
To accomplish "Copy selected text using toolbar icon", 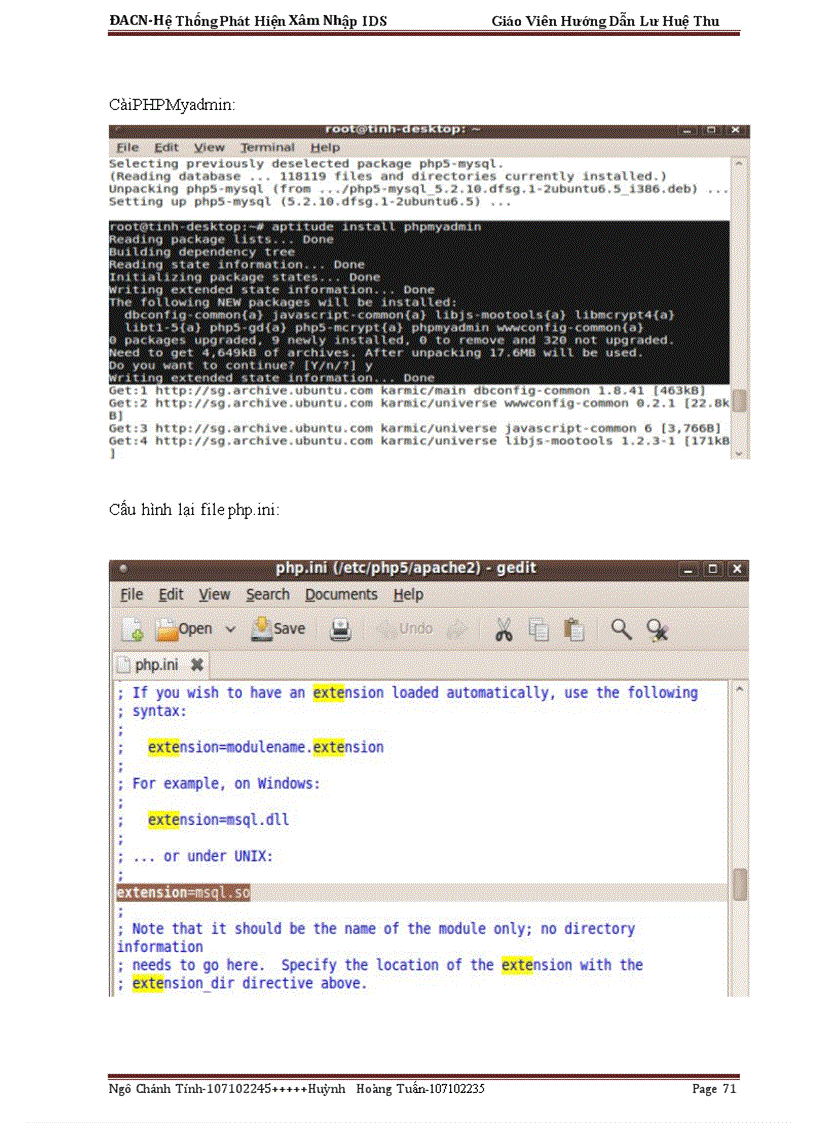I will coord(539,629).
